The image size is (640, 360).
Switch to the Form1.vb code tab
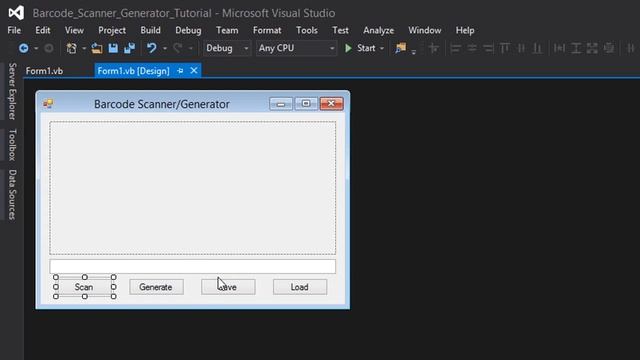click(x=44, y=71)
